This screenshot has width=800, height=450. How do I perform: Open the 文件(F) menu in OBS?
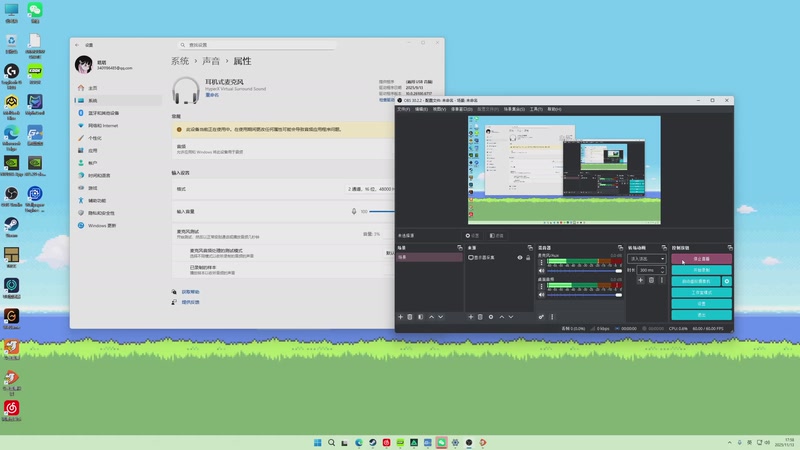[x=403, y=109]
